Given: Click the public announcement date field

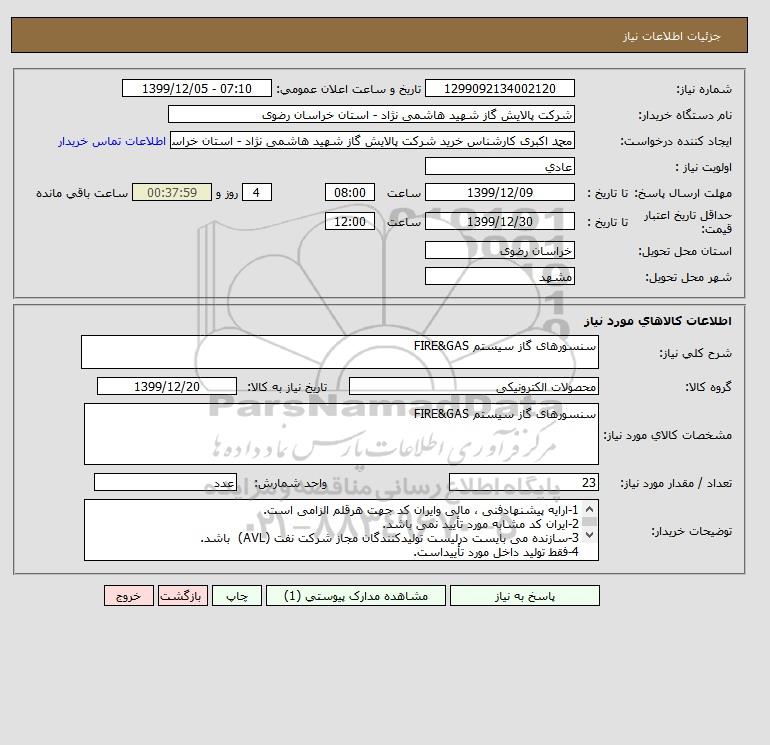Looking at the screenshot, I should pos(197,88).
